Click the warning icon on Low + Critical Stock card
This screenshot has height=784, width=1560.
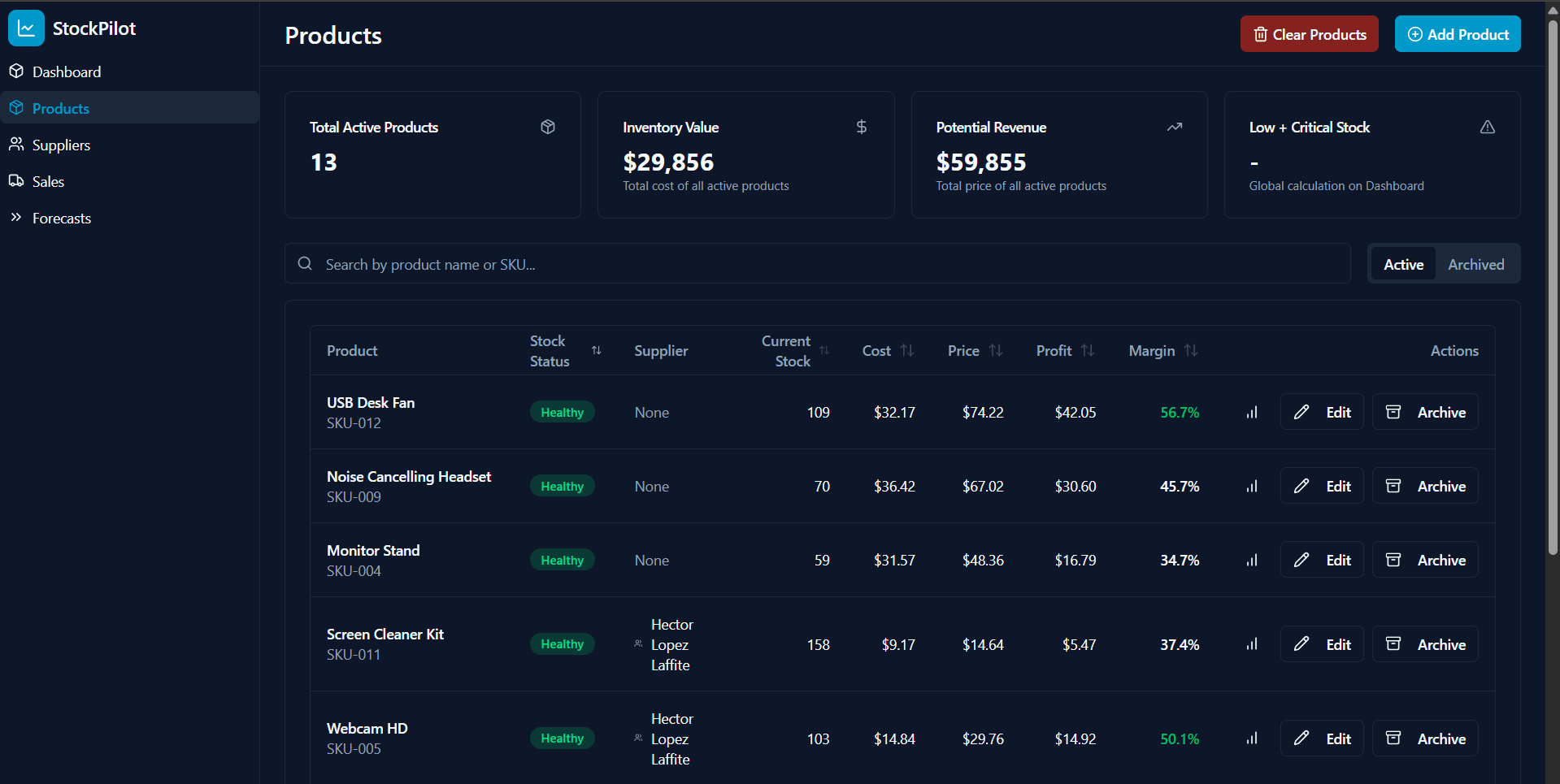point(1488,127)
